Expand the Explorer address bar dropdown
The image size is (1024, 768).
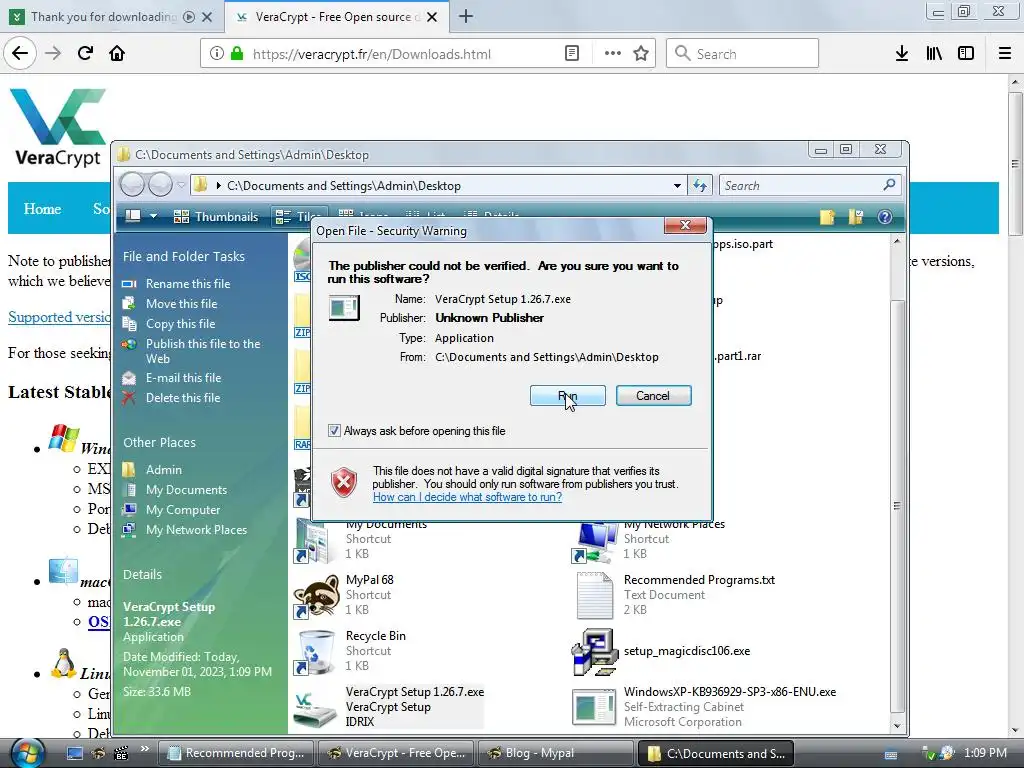coord(677,185)
